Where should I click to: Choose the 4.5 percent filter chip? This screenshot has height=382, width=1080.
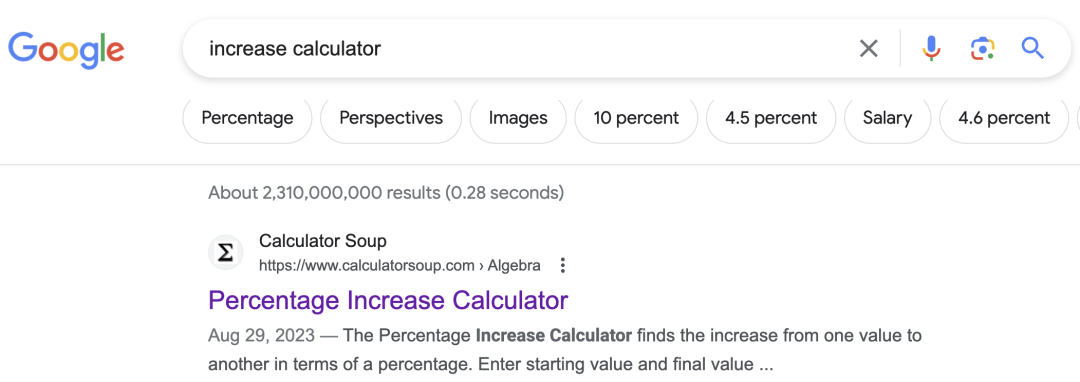coord(771,118)
